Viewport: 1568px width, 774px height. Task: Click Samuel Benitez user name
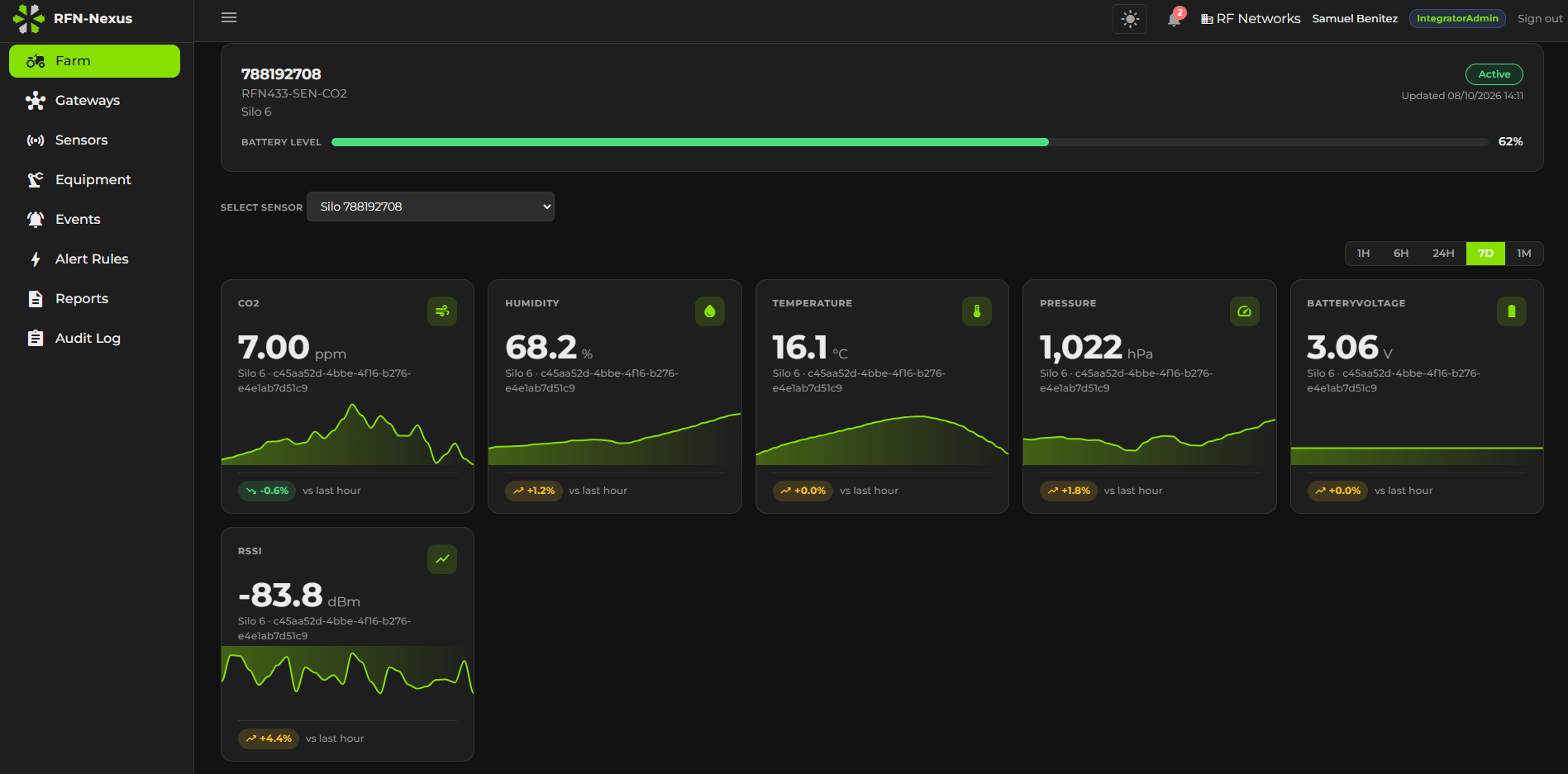1355,18
